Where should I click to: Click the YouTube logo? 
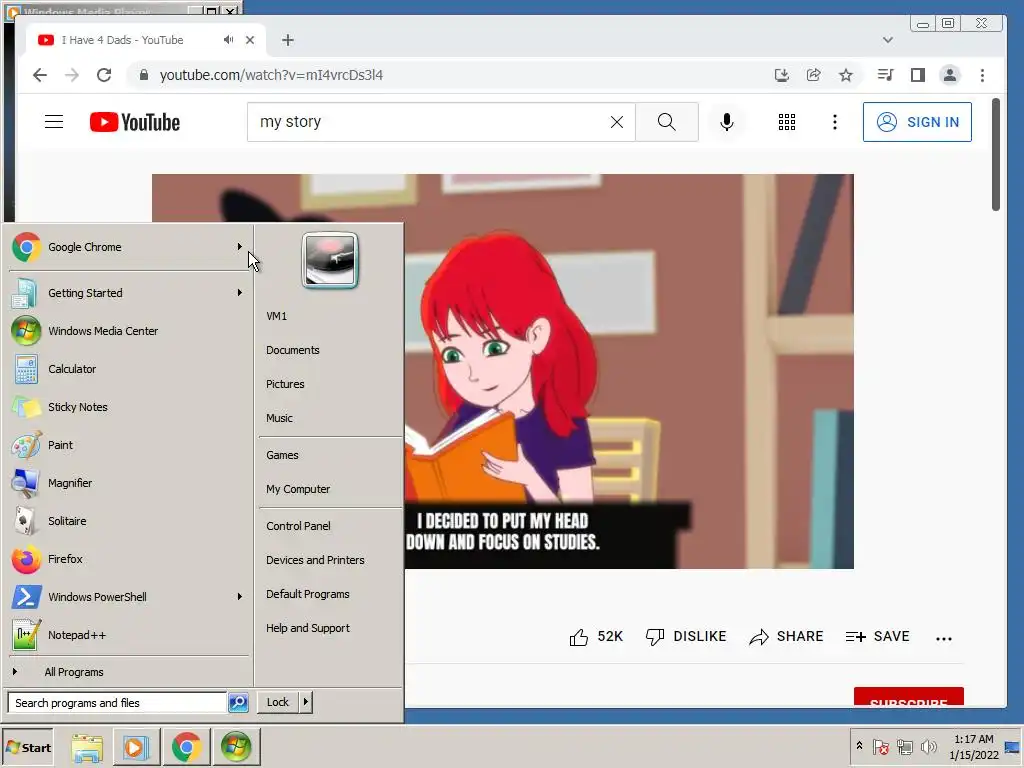click(135, 122)
